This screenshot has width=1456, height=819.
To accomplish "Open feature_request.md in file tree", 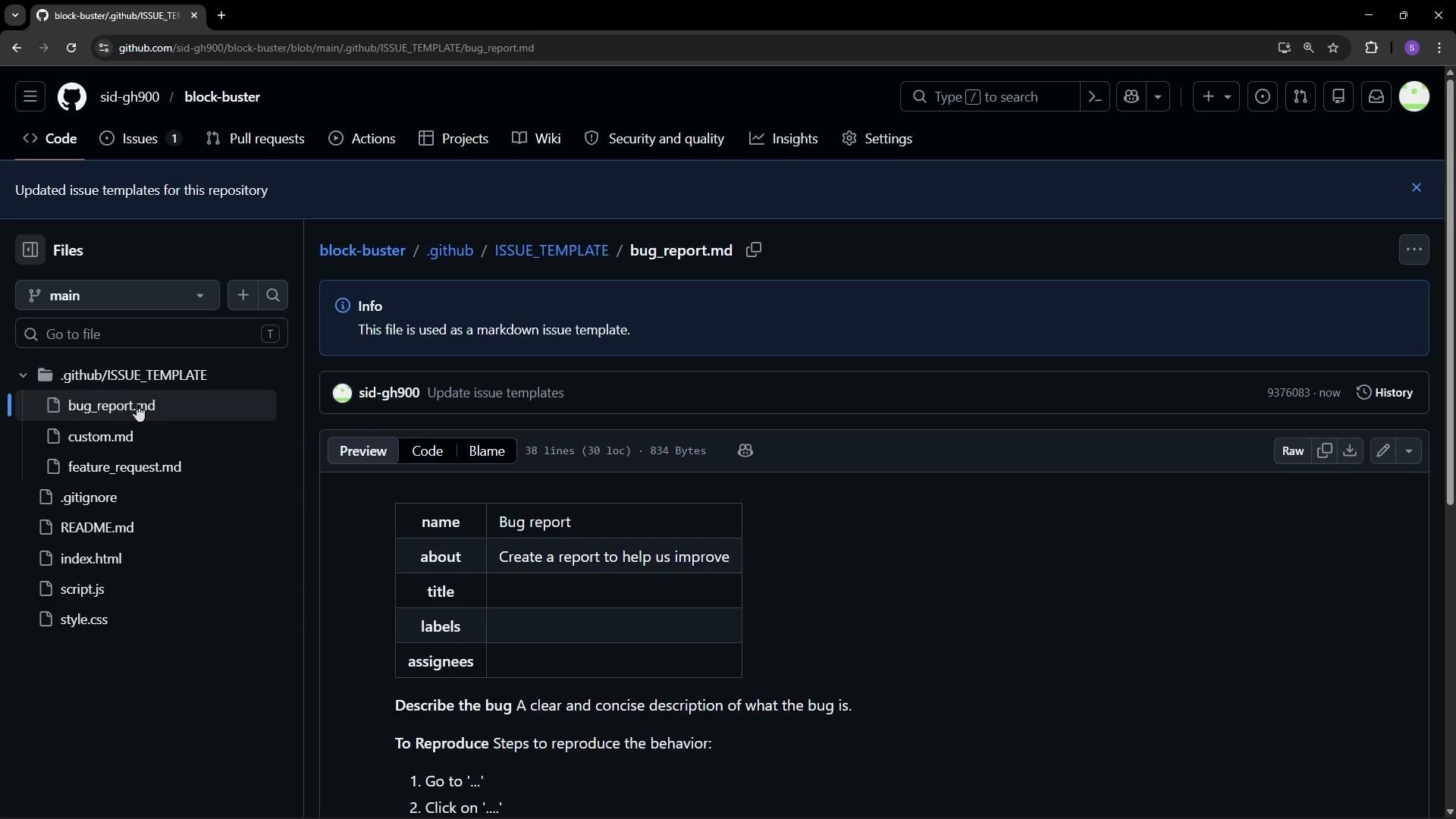I will click(x=124, y=467).
